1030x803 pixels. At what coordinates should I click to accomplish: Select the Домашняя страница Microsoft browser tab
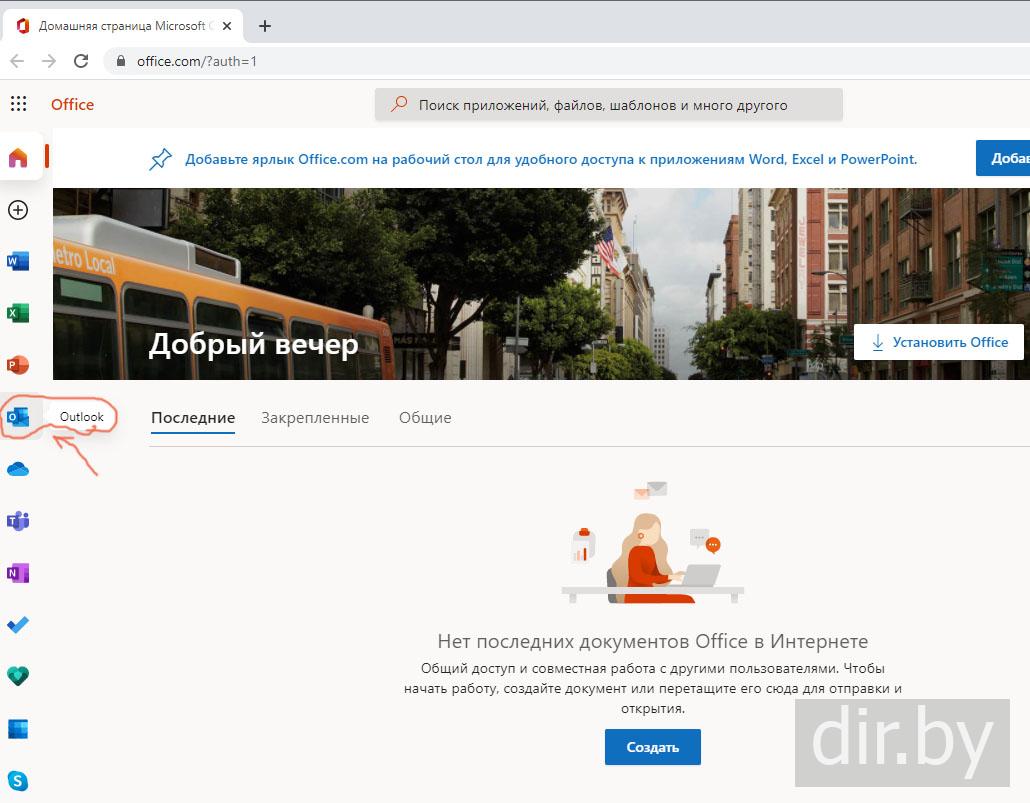pyautogui.click(x=123, y=26)
